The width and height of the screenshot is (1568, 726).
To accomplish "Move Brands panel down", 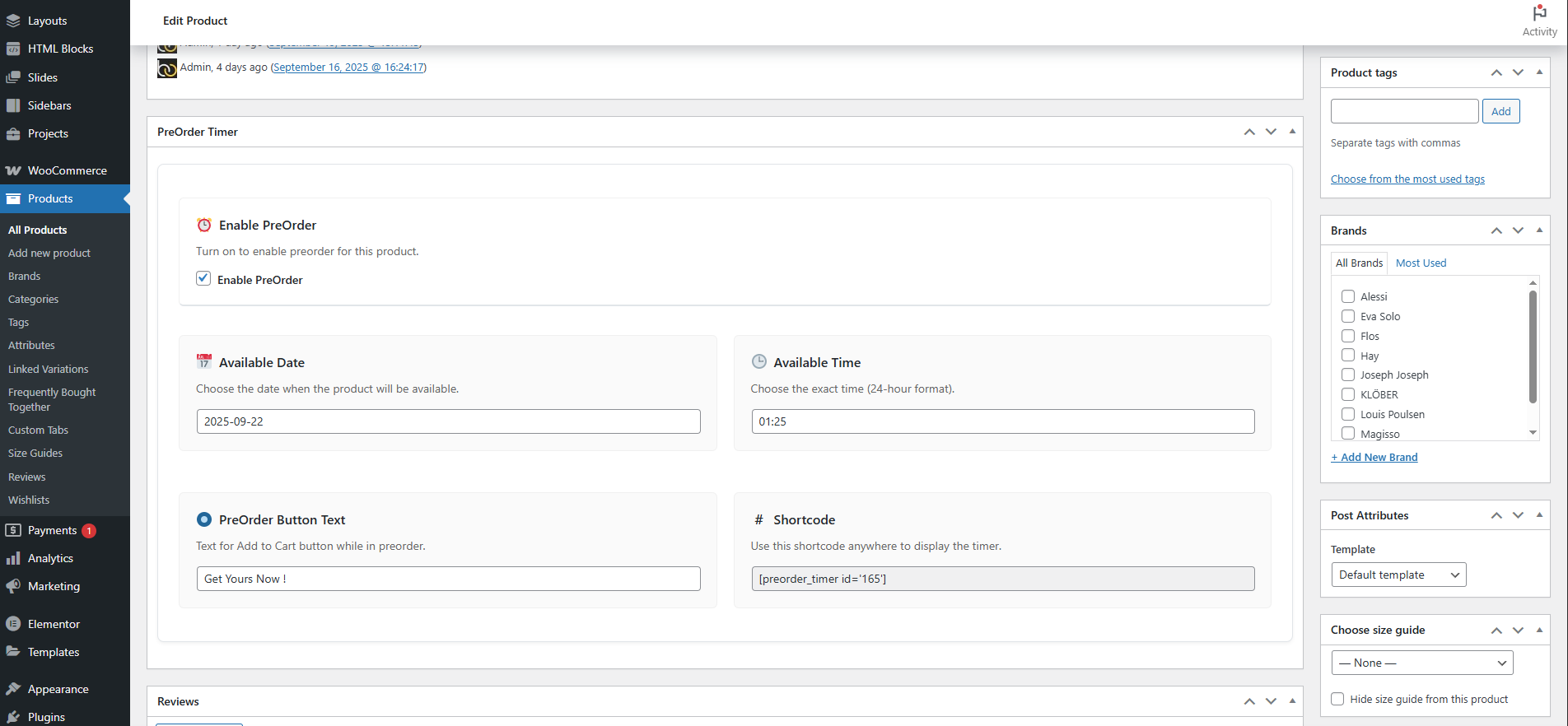I will pyautogui.click(x=1518, y=230).
